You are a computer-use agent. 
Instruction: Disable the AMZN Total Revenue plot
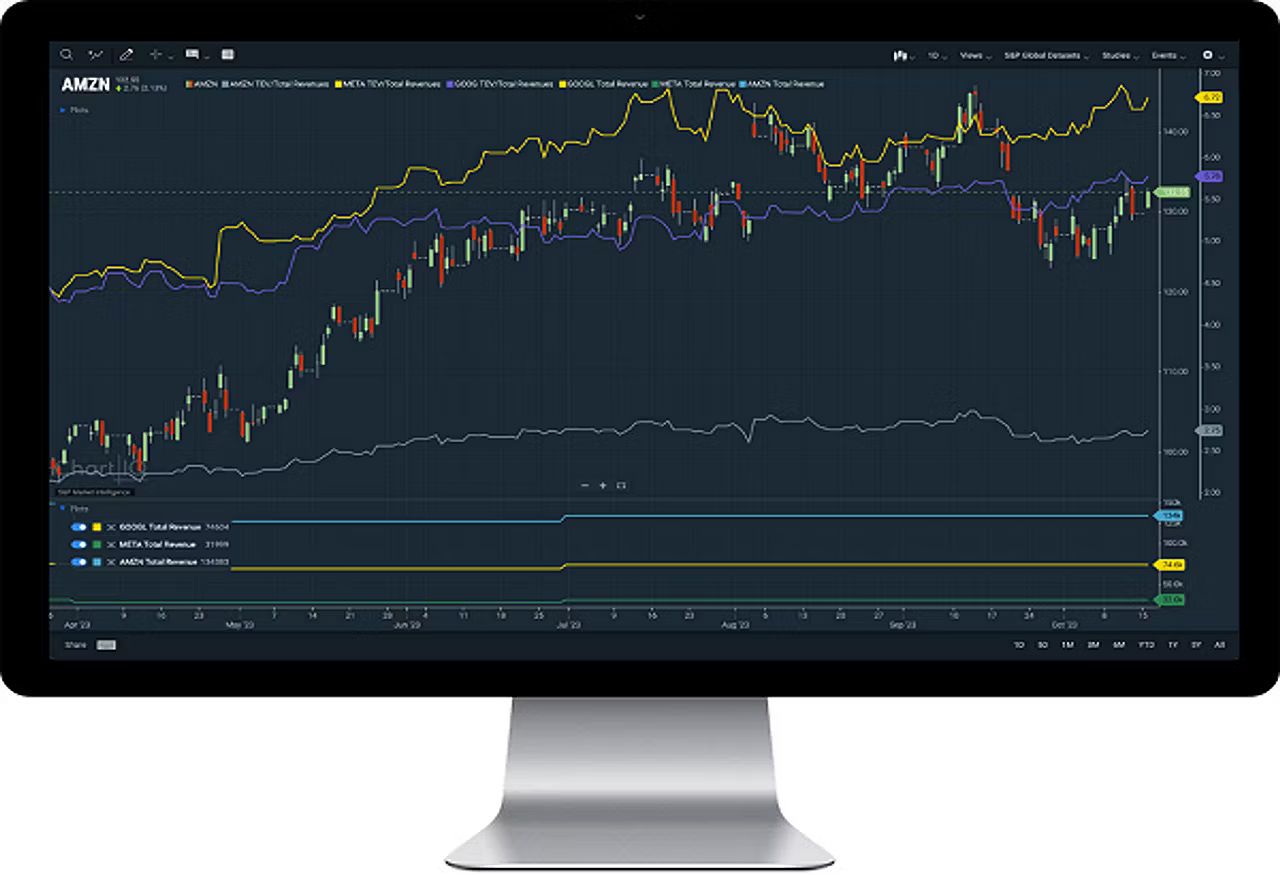click(x=77, y=562)
